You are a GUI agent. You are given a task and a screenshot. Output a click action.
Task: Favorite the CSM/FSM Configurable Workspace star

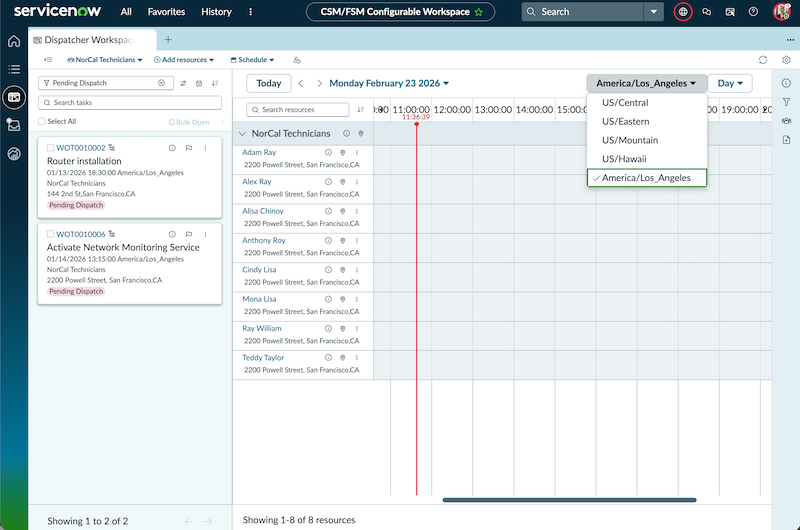coord(479,12)
